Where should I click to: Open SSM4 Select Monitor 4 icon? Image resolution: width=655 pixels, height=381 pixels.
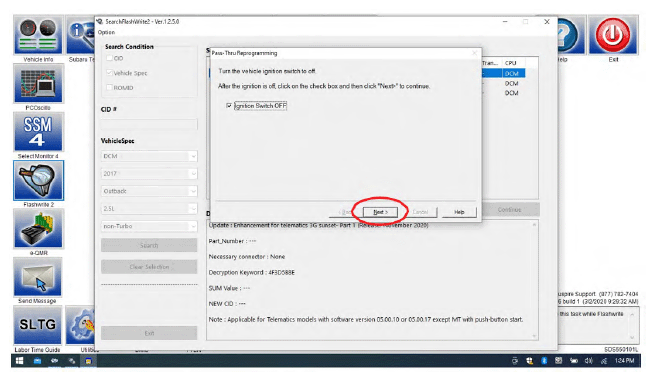click(38, 132)
